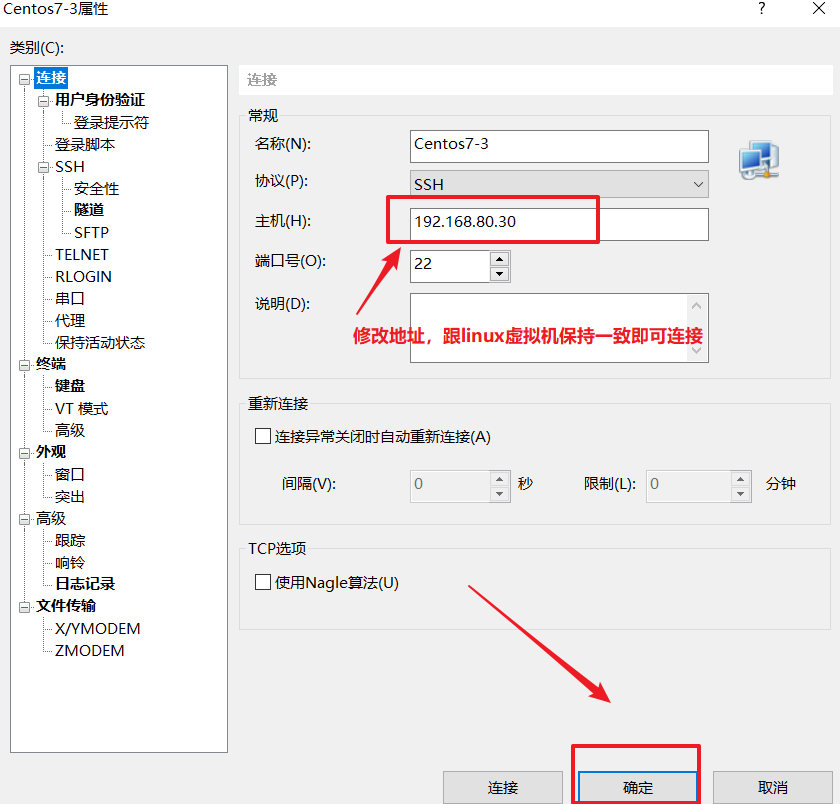This screenshot has width=840, height=804.
Task: Select the 日志记录 logging category
Action: tap(85, 584)
